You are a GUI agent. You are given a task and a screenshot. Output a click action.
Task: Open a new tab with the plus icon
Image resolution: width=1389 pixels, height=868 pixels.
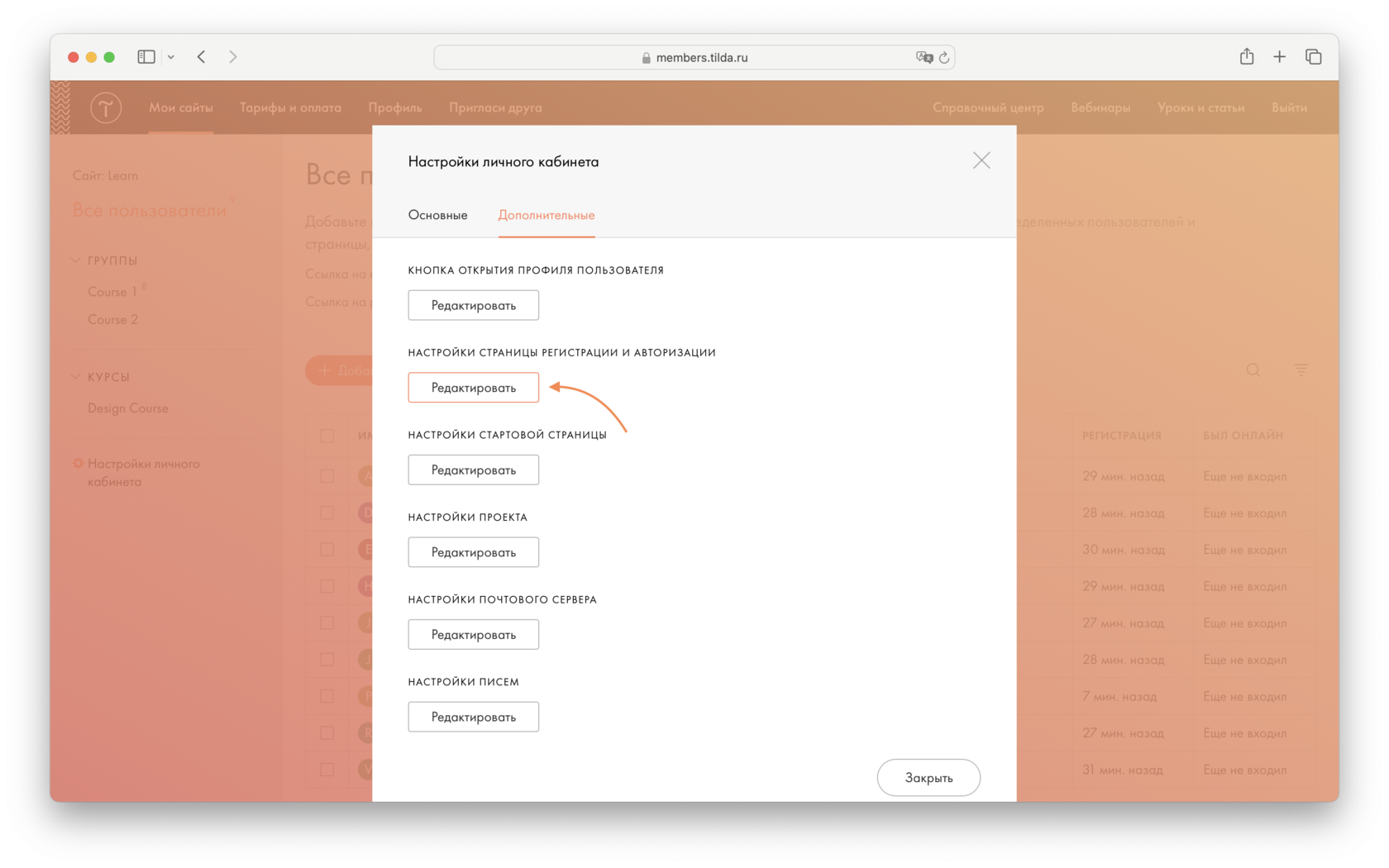(x=1280, y=57)
